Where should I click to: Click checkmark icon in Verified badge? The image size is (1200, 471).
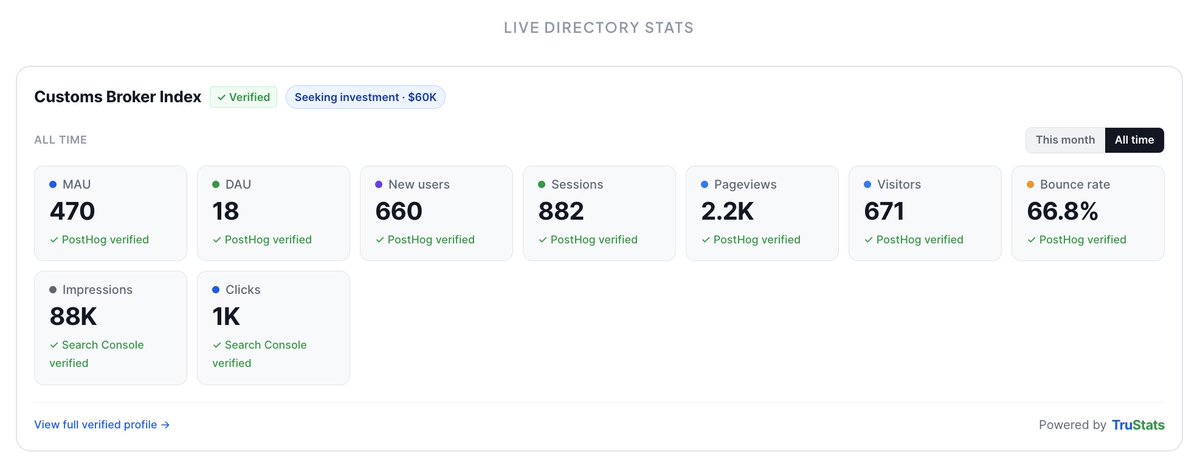tap(221, 98)
